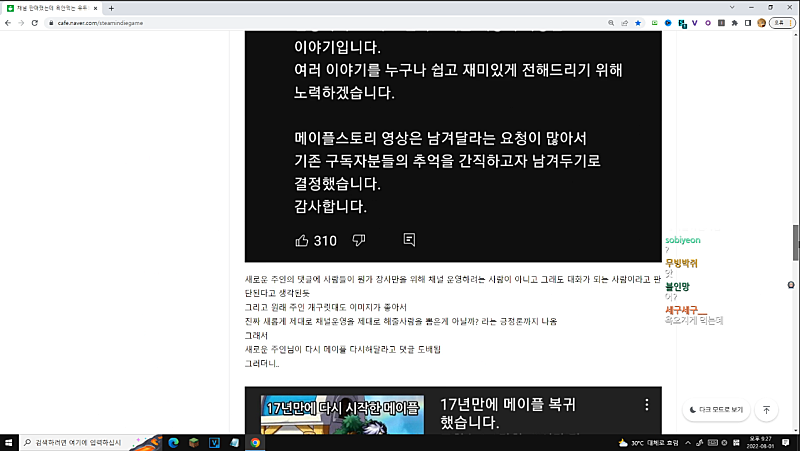Open the Windows Start menu
Image resolution: width=800 pixels, height=451 pixels.
[x=9, y=442]
